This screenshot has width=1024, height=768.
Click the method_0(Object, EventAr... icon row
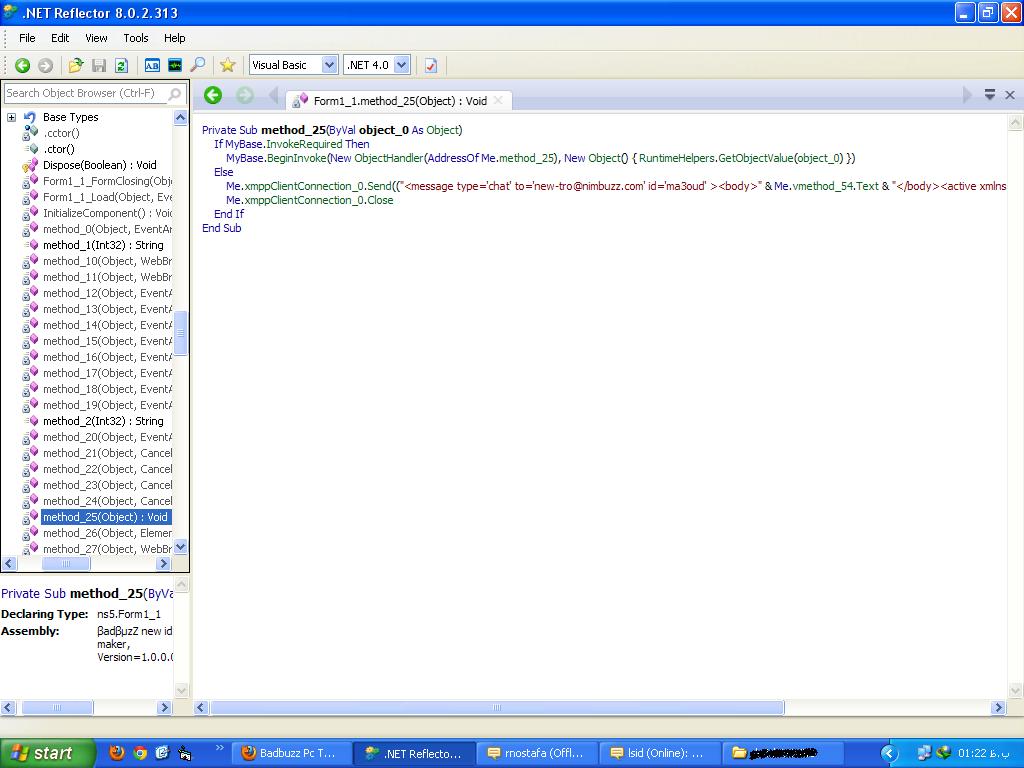click(x=29, y=229)
